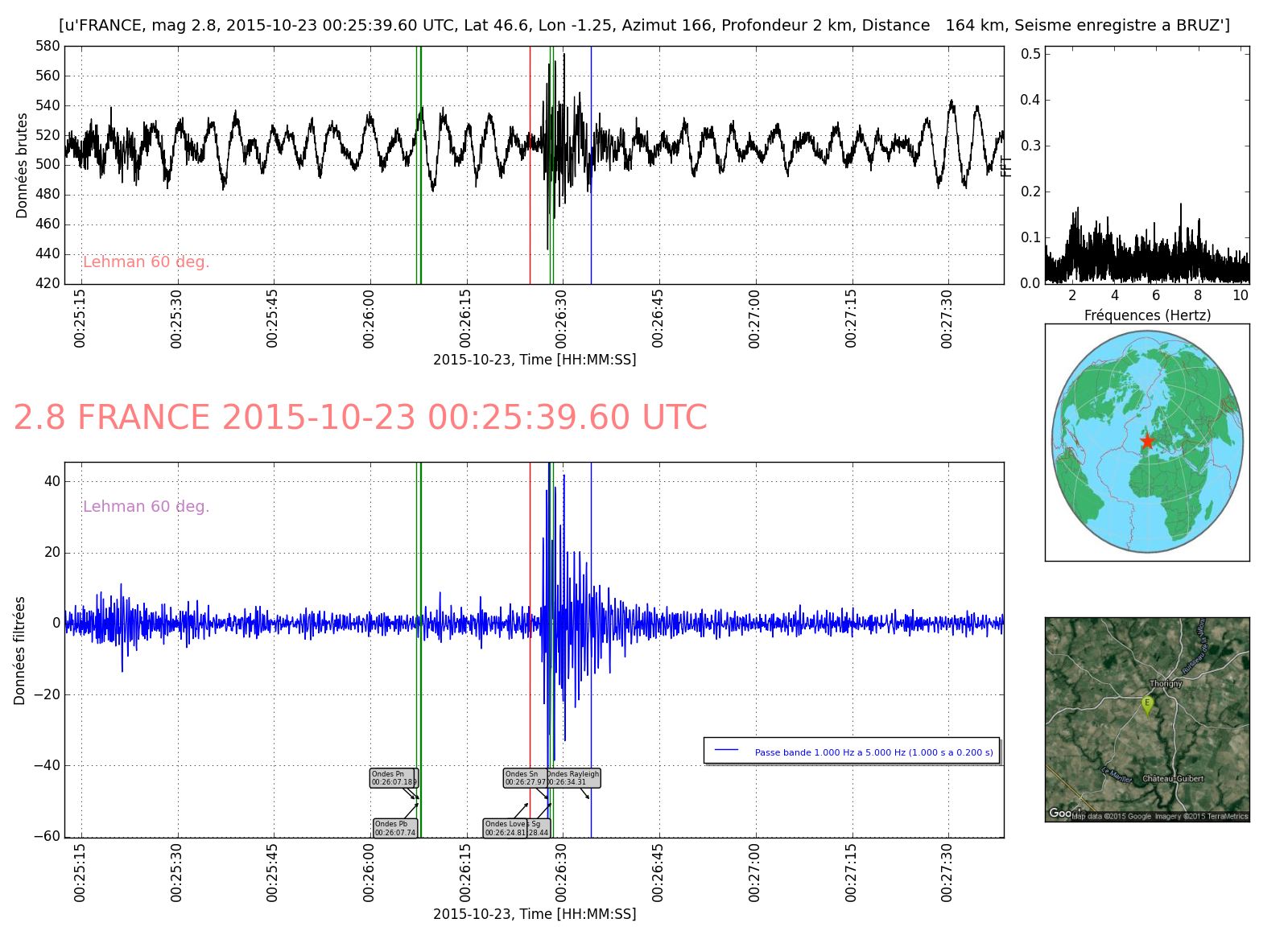This screenshot has width=1288, height=931.
Task: Click the red epicenter star on globe
Action: (x=1147, y=441)
